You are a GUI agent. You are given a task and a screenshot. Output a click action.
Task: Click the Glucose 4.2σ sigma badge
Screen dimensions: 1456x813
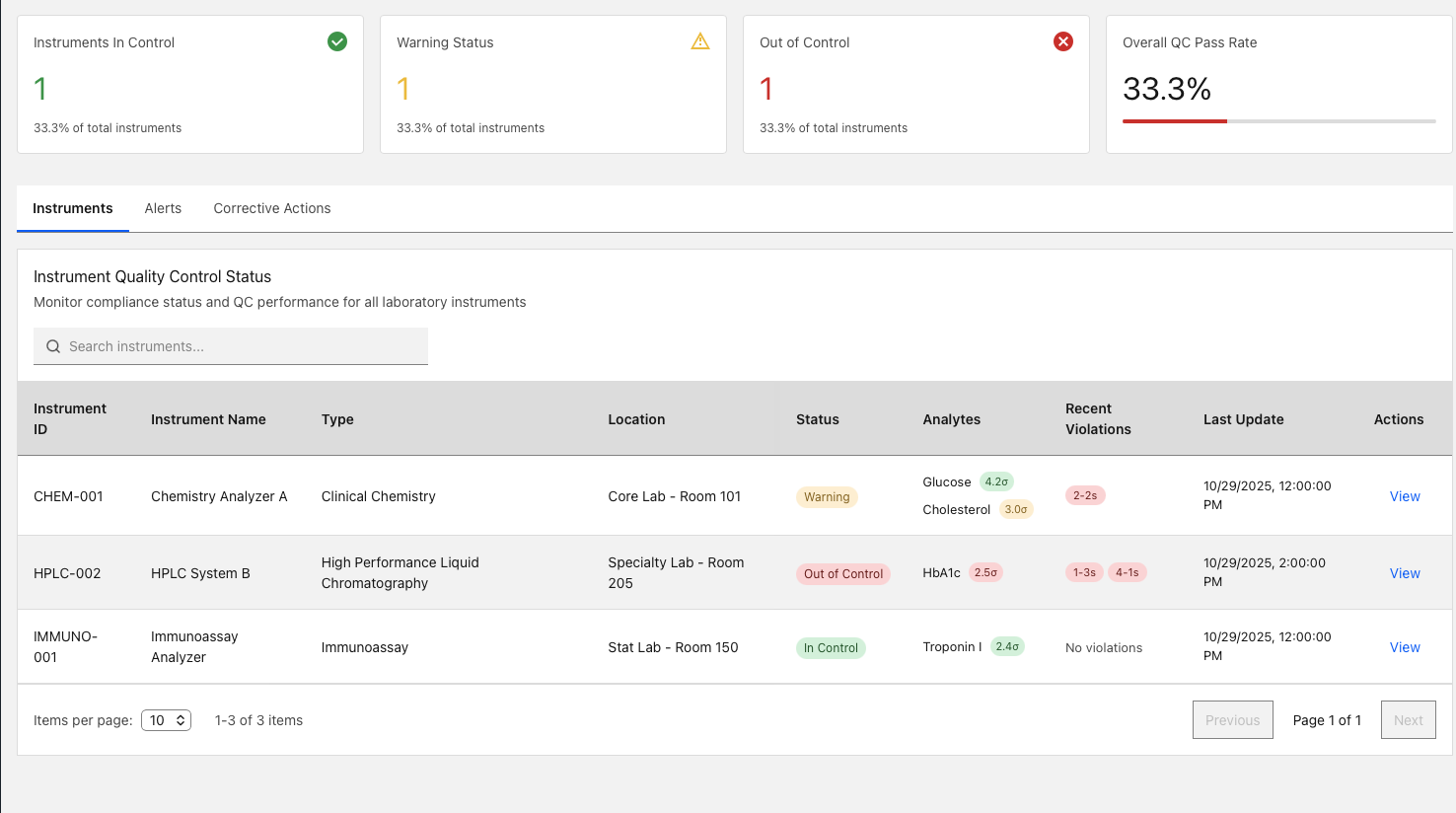tap(996, 481)
